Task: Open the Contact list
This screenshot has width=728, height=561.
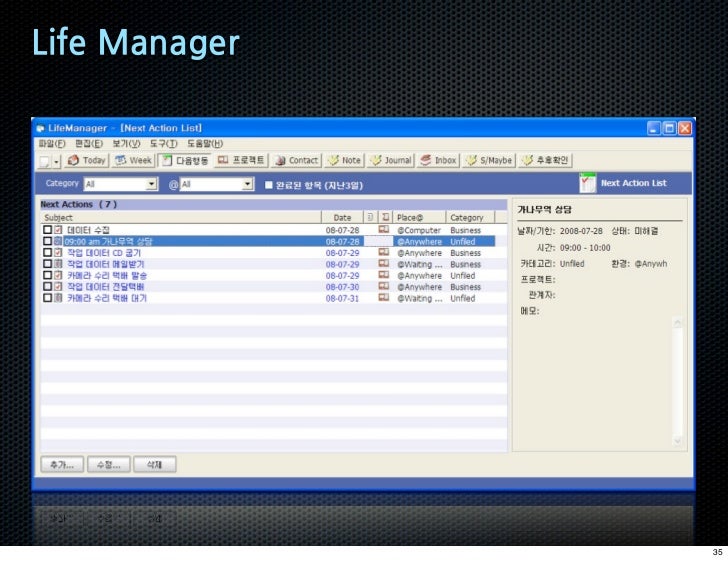Action: pyautogui.click(x=297, y=161)
